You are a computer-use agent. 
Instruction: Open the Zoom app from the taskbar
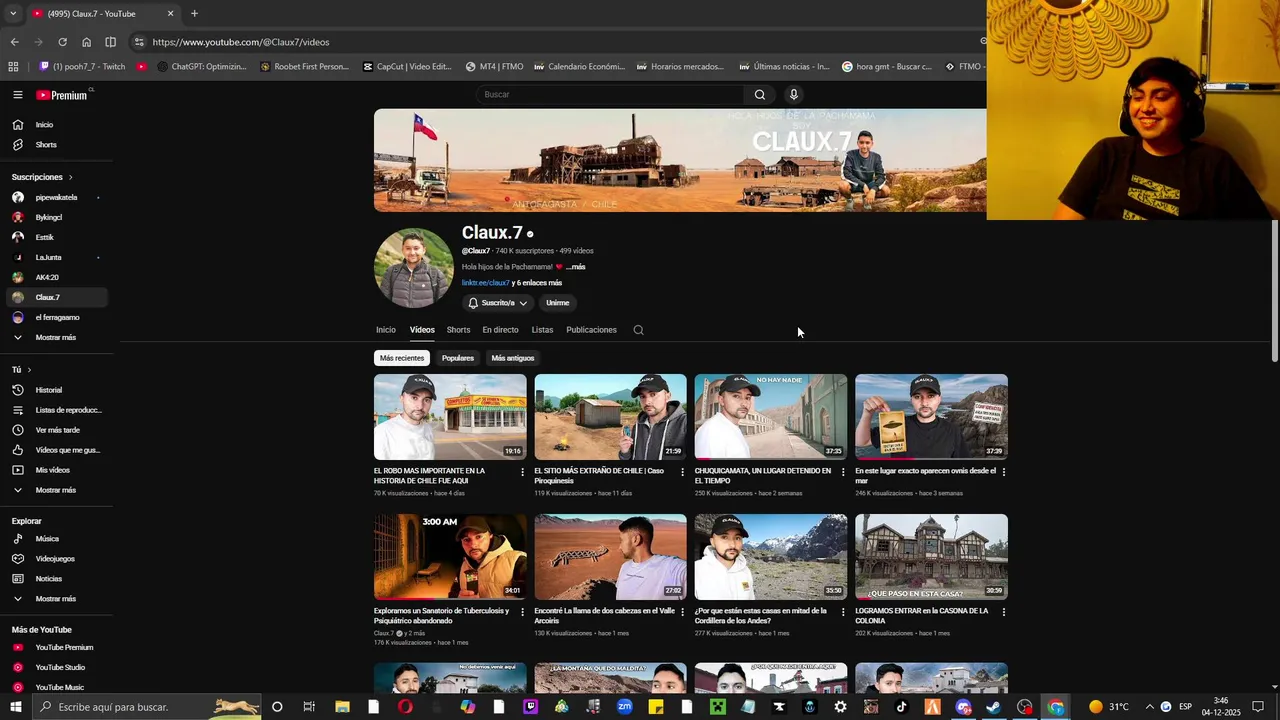click(624, 707)
